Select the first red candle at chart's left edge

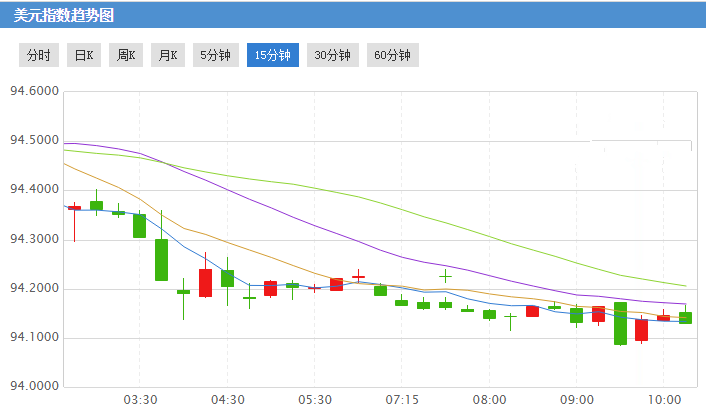point(74,207)
